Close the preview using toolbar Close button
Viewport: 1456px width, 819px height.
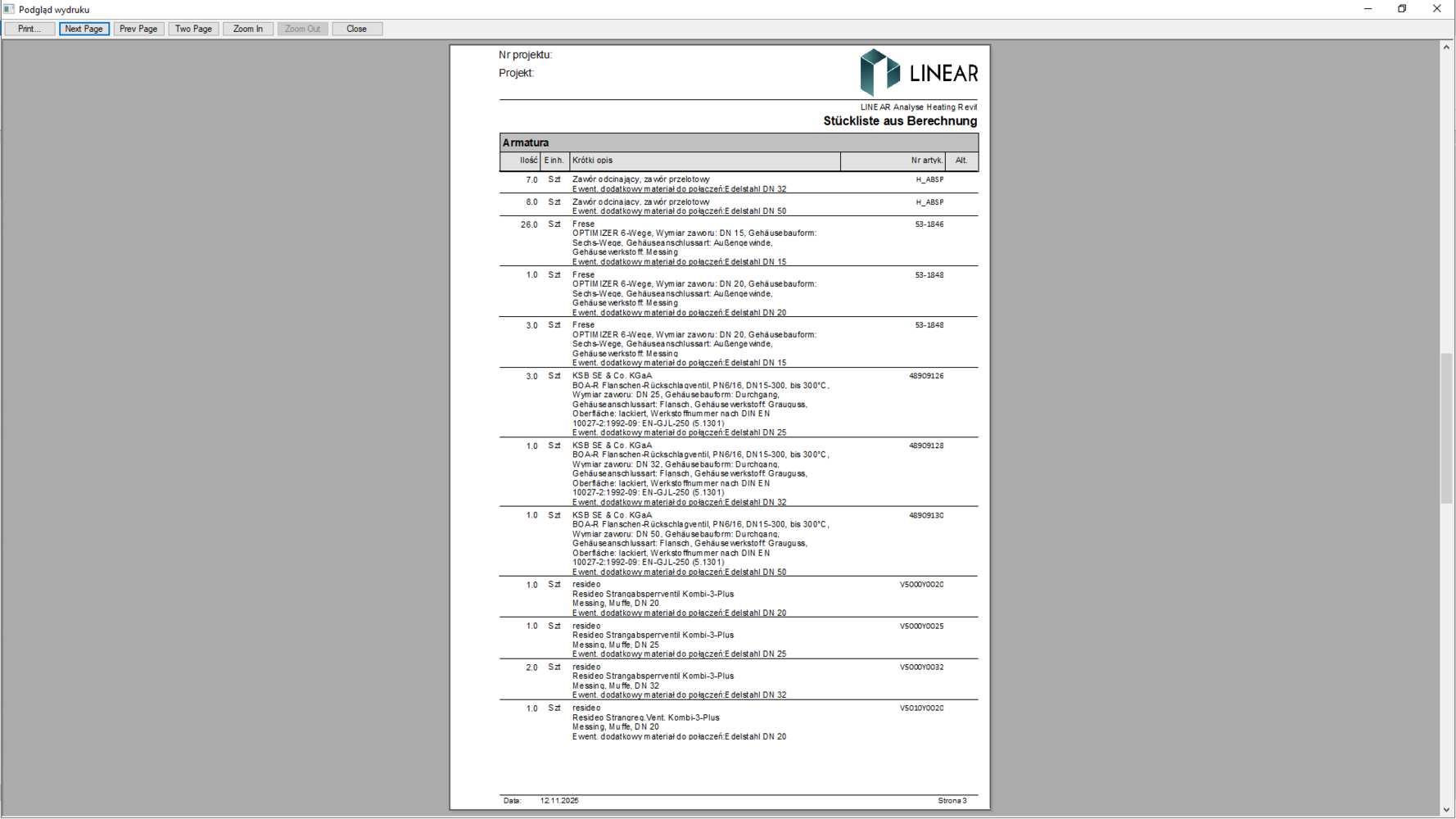(356, 29)
